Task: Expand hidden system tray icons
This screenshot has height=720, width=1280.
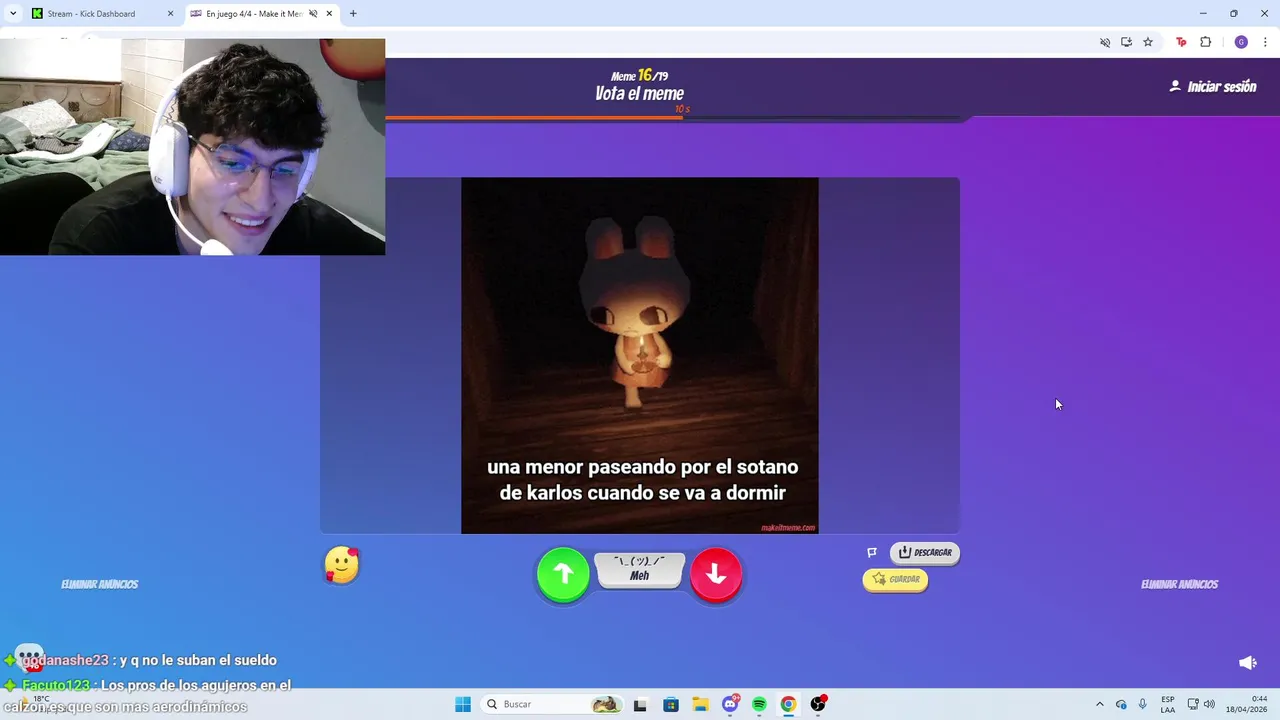Action: click(x=1100, y=704)
